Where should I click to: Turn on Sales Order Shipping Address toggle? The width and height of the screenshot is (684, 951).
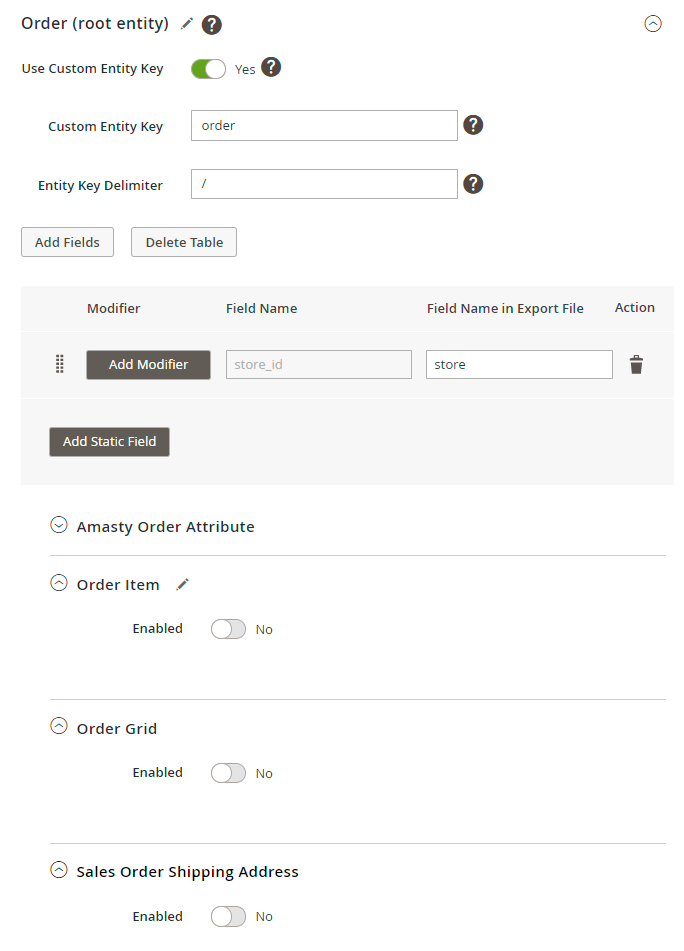click(228, 916)
